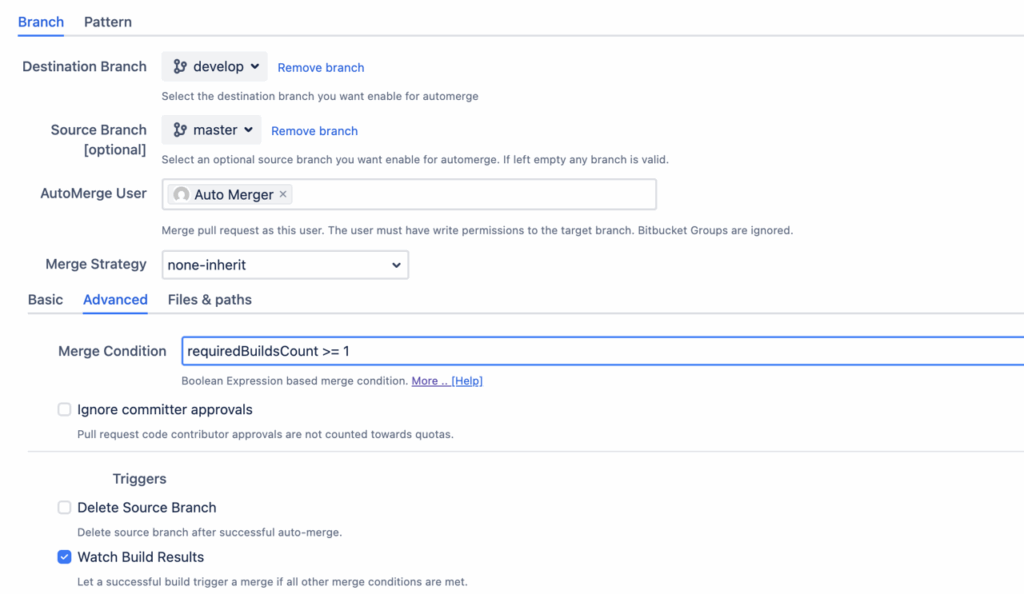This screenshot has height=594, width=1024.
Task: Select the Basic tab
Action: [x=45, y=300]
